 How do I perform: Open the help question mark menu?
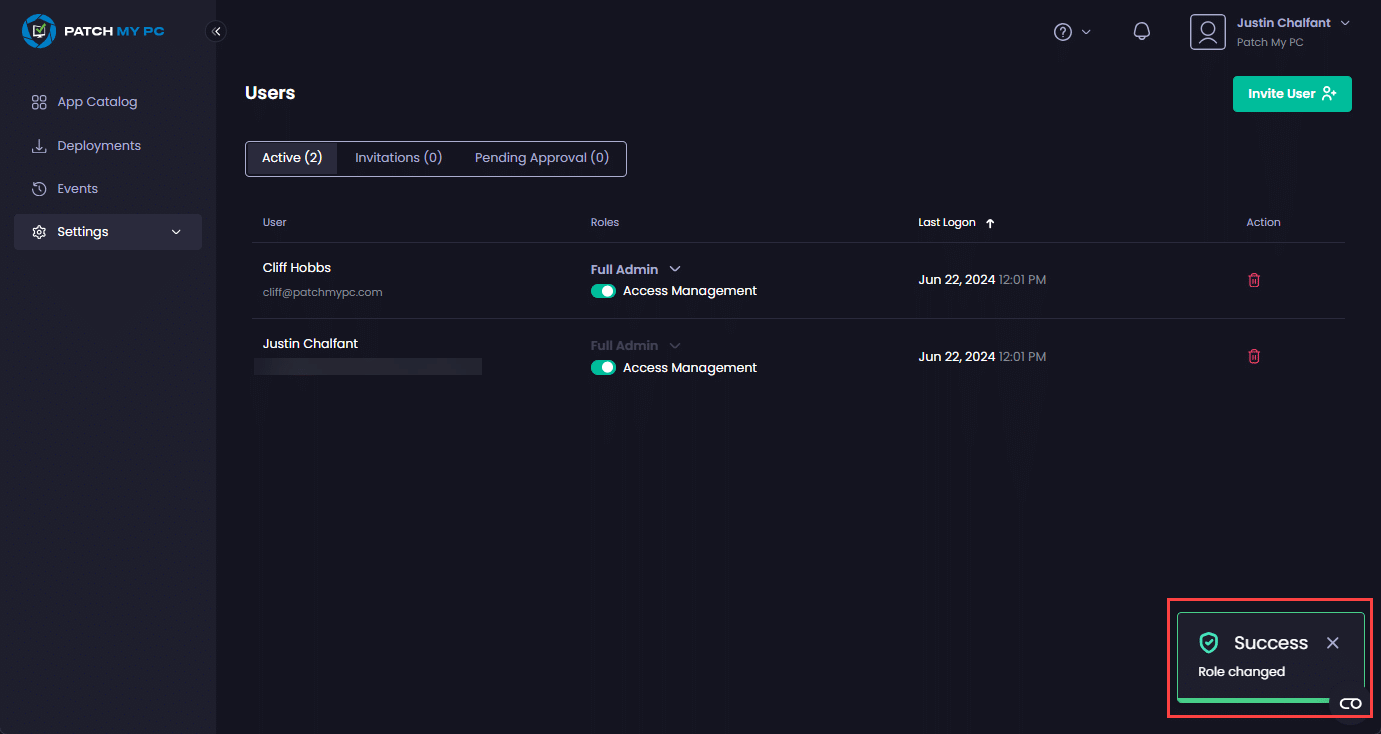1063,32
